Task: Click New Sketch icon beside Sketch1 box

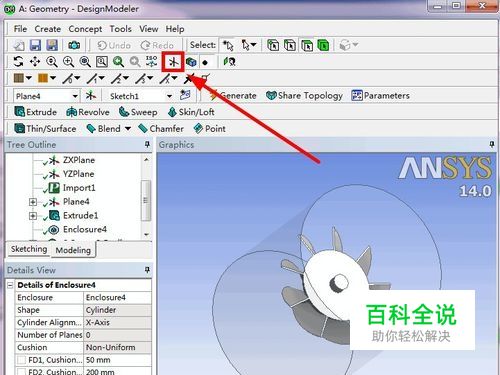Action: coord(185,96)
